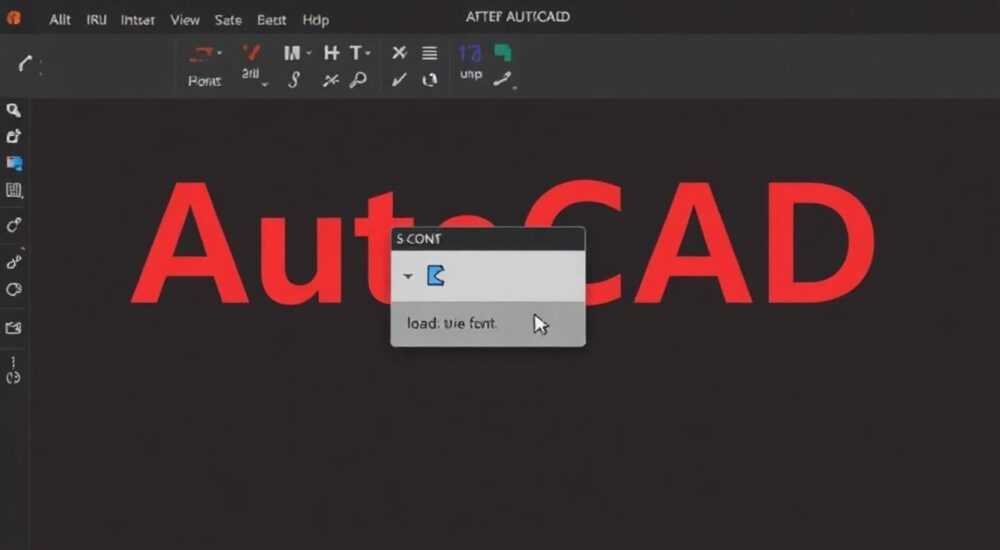Expand the dropdown arrow in S CONT popup
This screenshot has width=1000, height=550.
(408, 276)
